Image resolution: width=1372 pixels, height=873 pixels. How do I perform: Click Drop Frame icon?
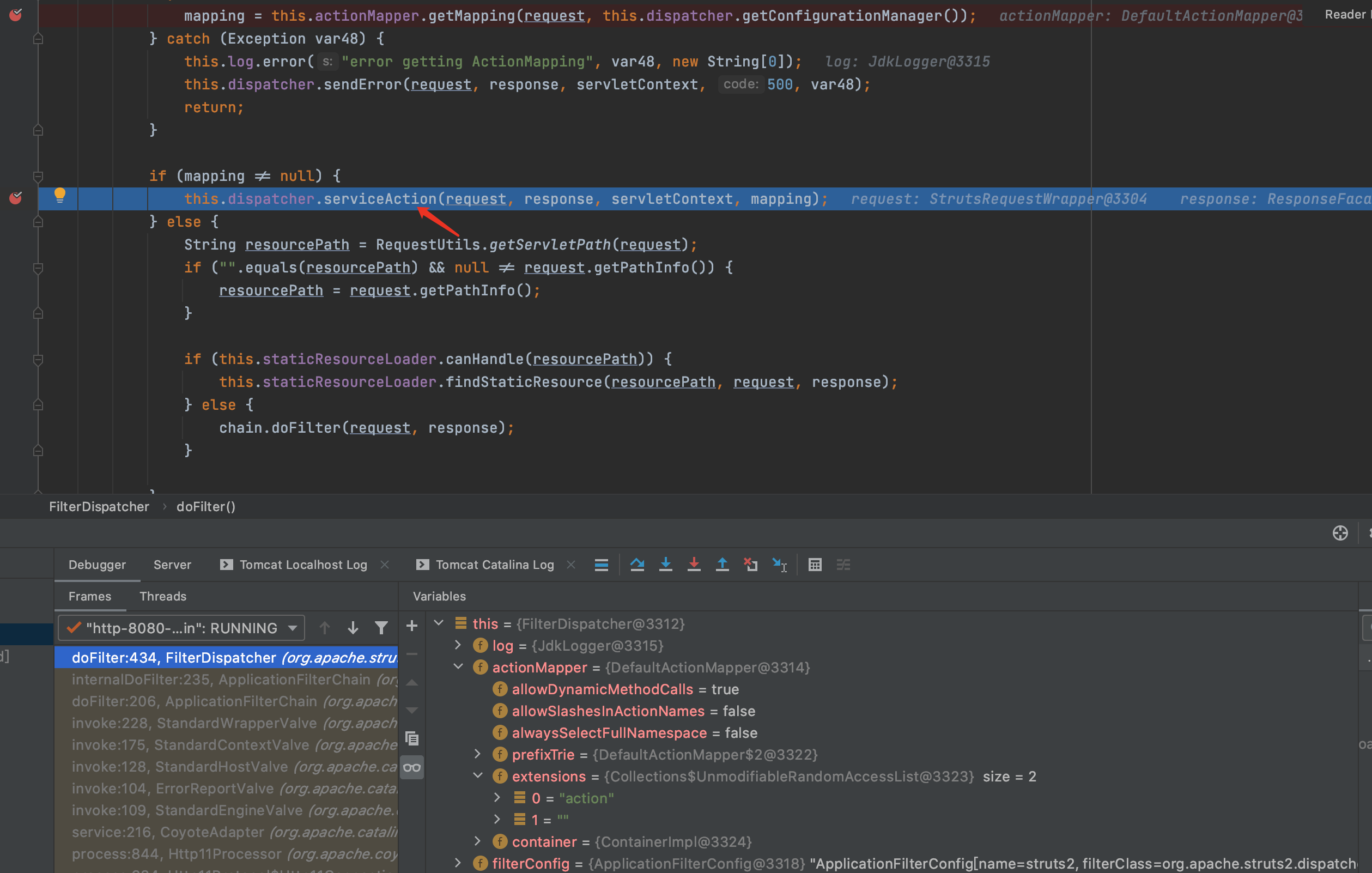(751, 565)
